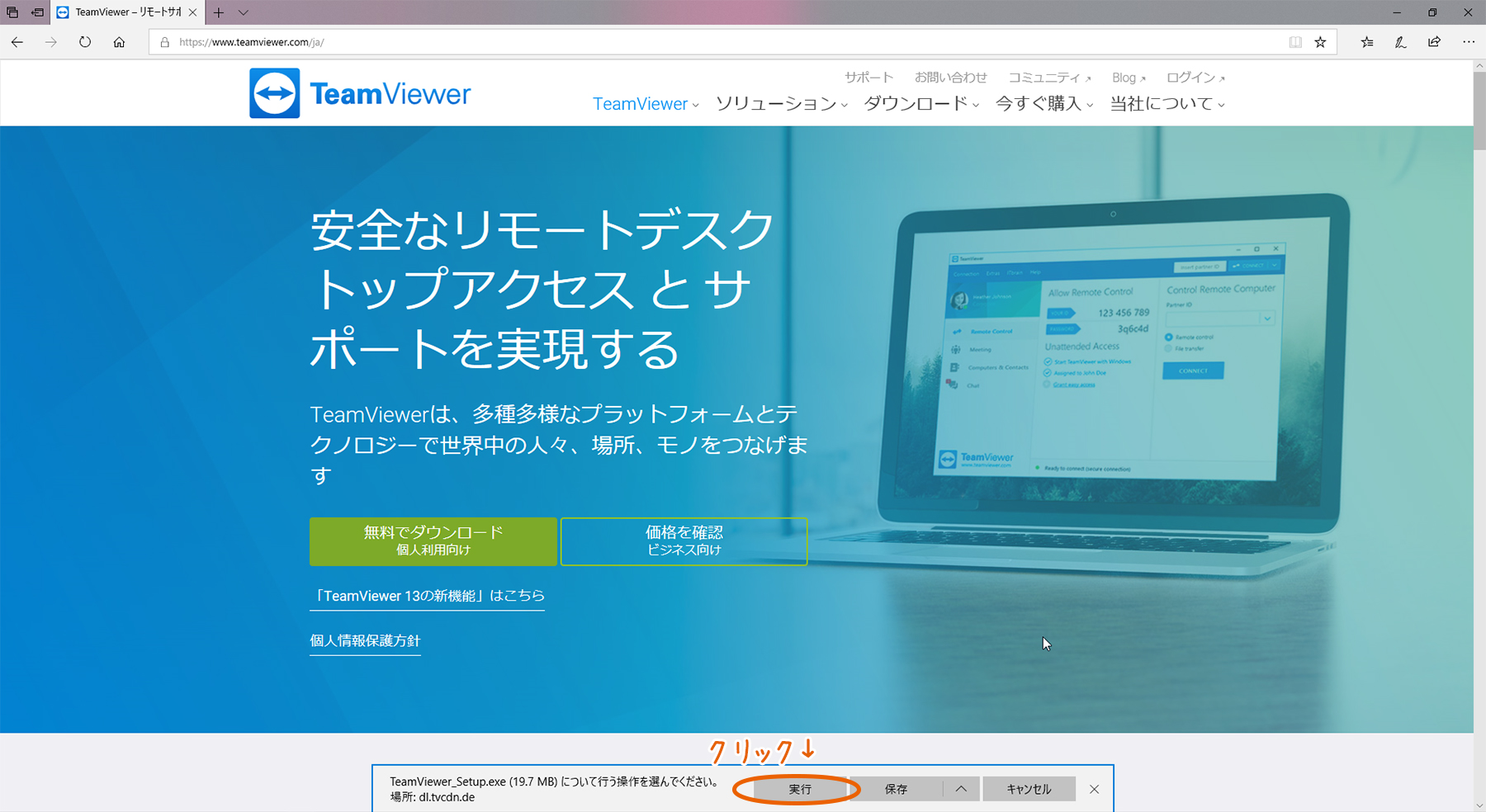Viewport: 1486px width, 812px height.
Task: Open Edge settings ellipsis menu
Action: [x=1469, y=42]
